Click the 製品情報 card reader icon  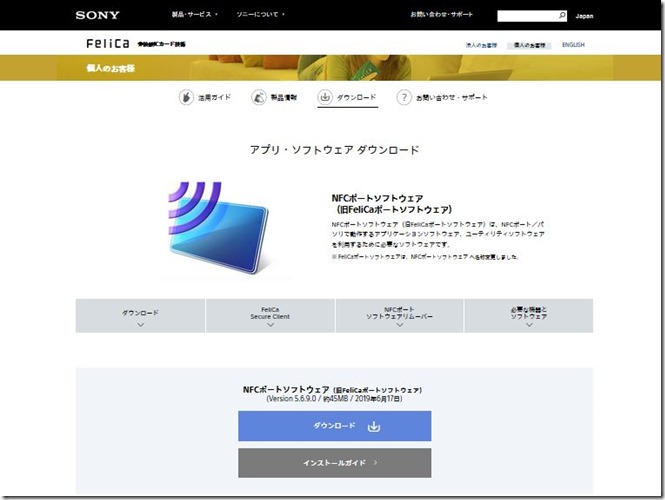coord(259,98)
